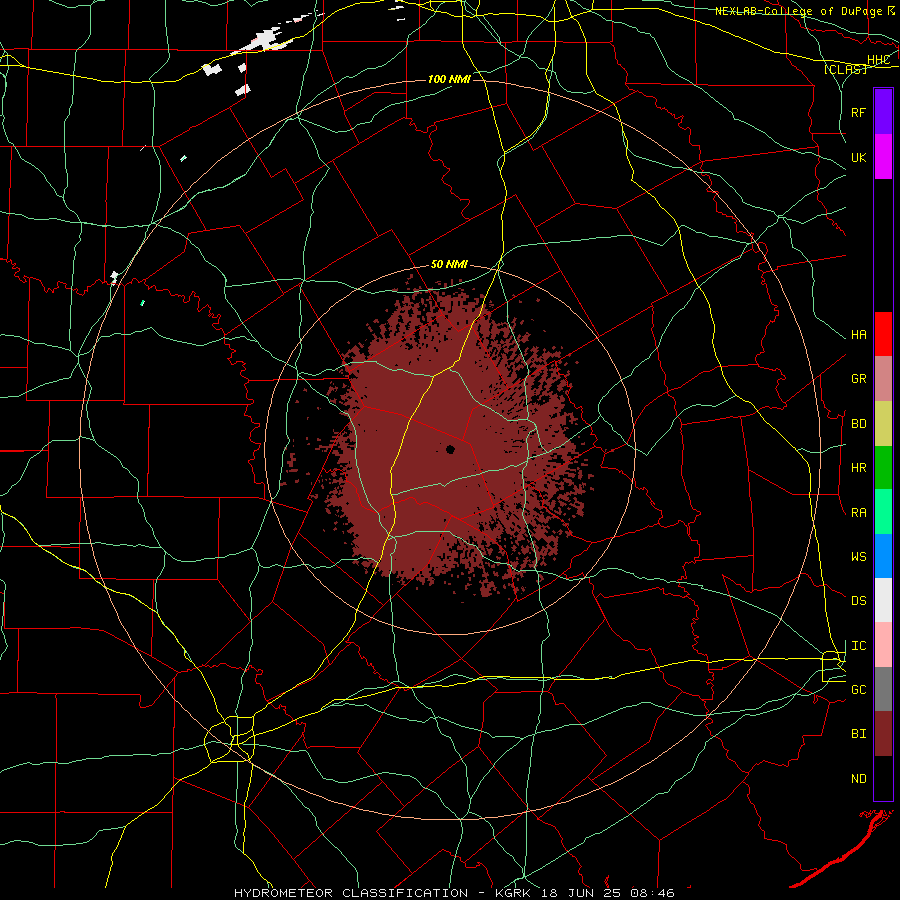
Task: Click the DS white legend swatch
Action: pos(883,600)
